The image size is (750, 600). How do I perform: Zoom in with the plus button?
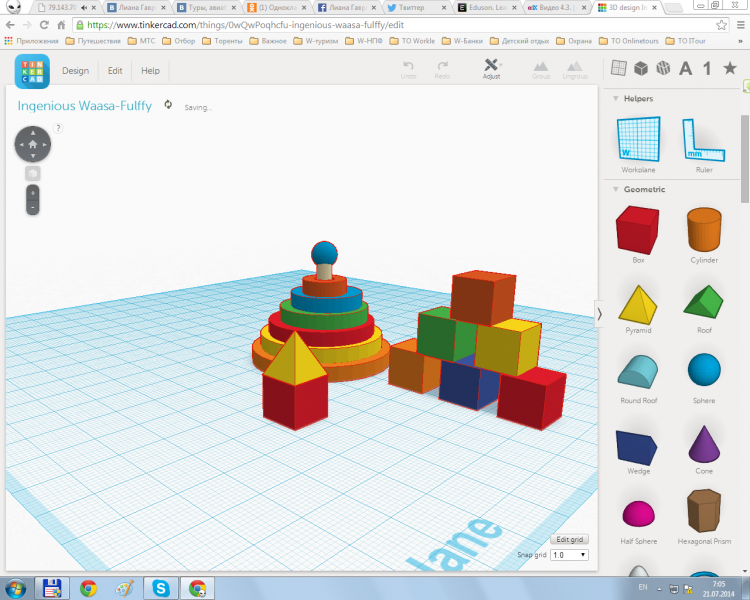pos(33,193)
